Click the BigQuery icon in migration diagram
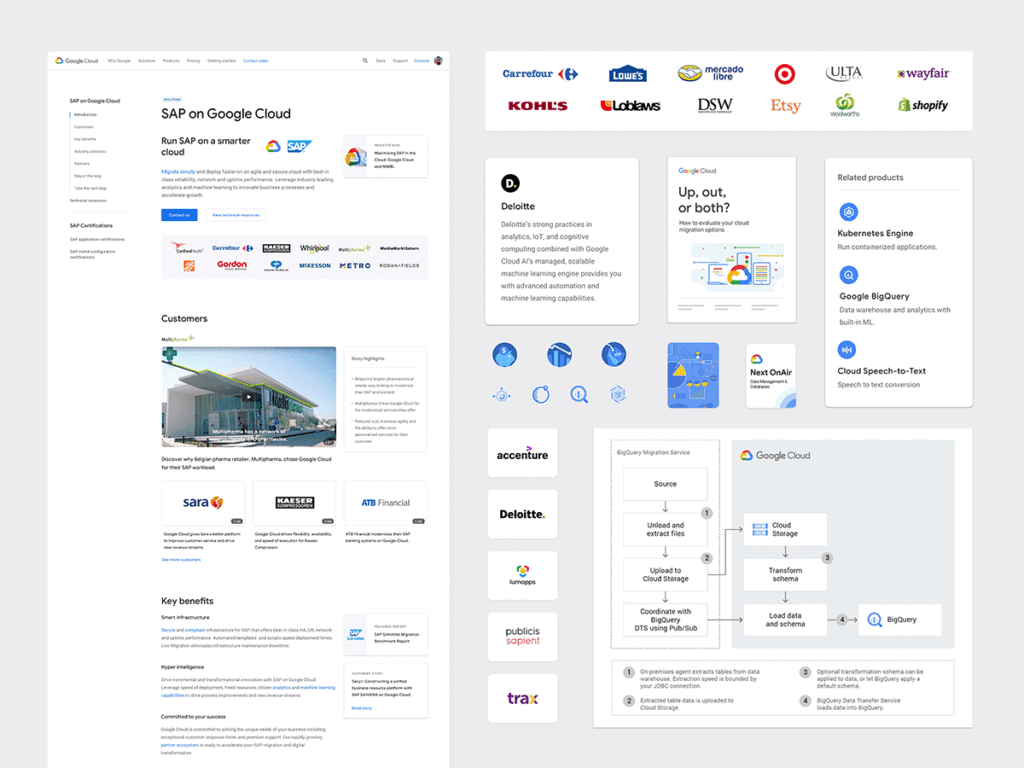 click(x=875, y=619)
